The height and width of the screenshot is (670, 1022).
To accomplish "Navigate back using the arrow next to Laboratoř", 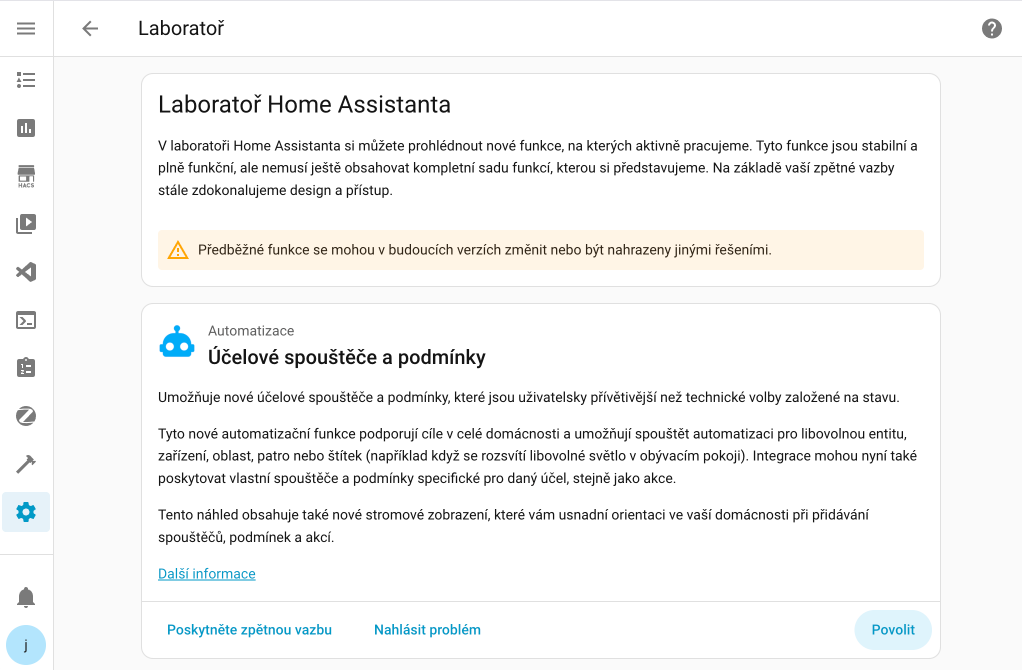I will [89, 28].
